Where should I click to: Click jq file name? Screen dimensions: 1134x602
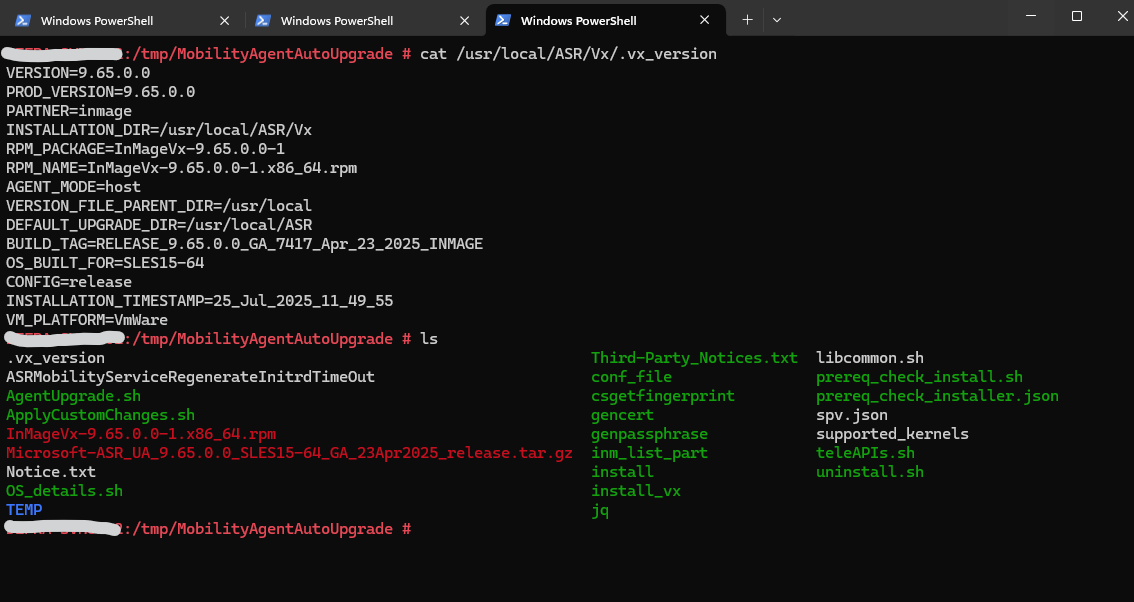[600, 510]
